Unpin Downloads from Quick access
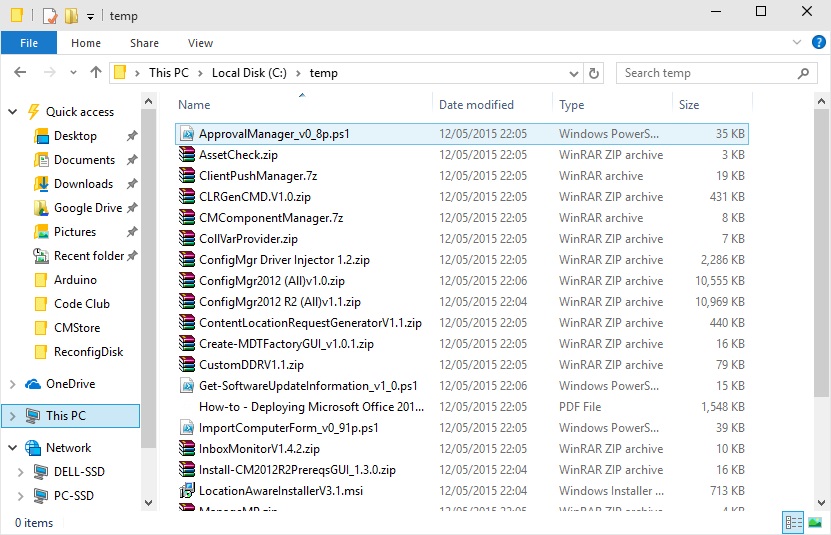Screen dimensions: 831x535 (132, 184)
